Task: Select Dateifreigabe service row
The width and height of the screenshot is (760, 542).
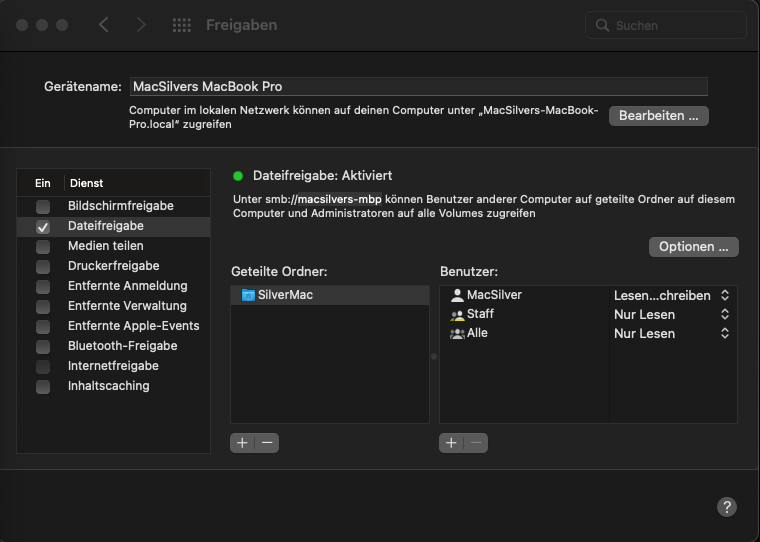Action: [x=114, y=226]
